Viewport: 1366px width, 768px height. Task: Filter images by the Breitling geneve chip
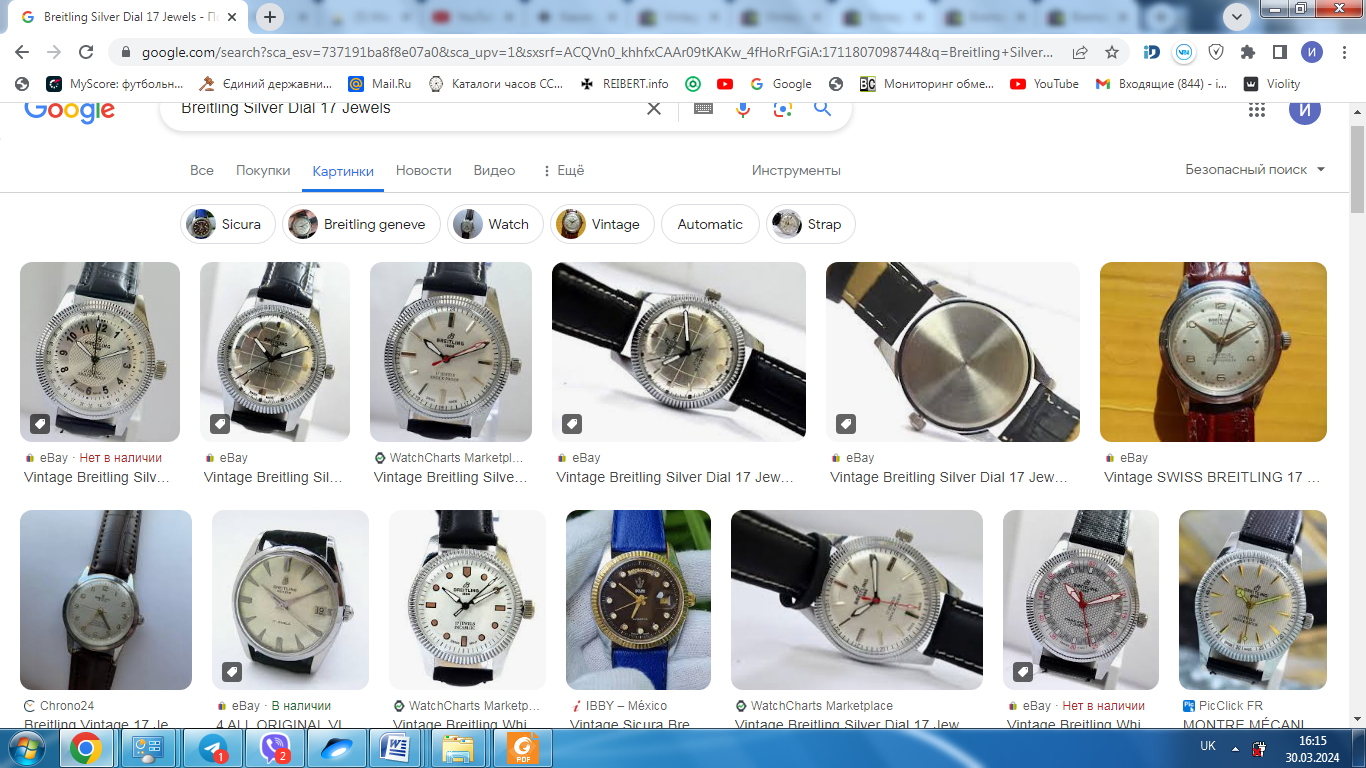click(360, 224)
